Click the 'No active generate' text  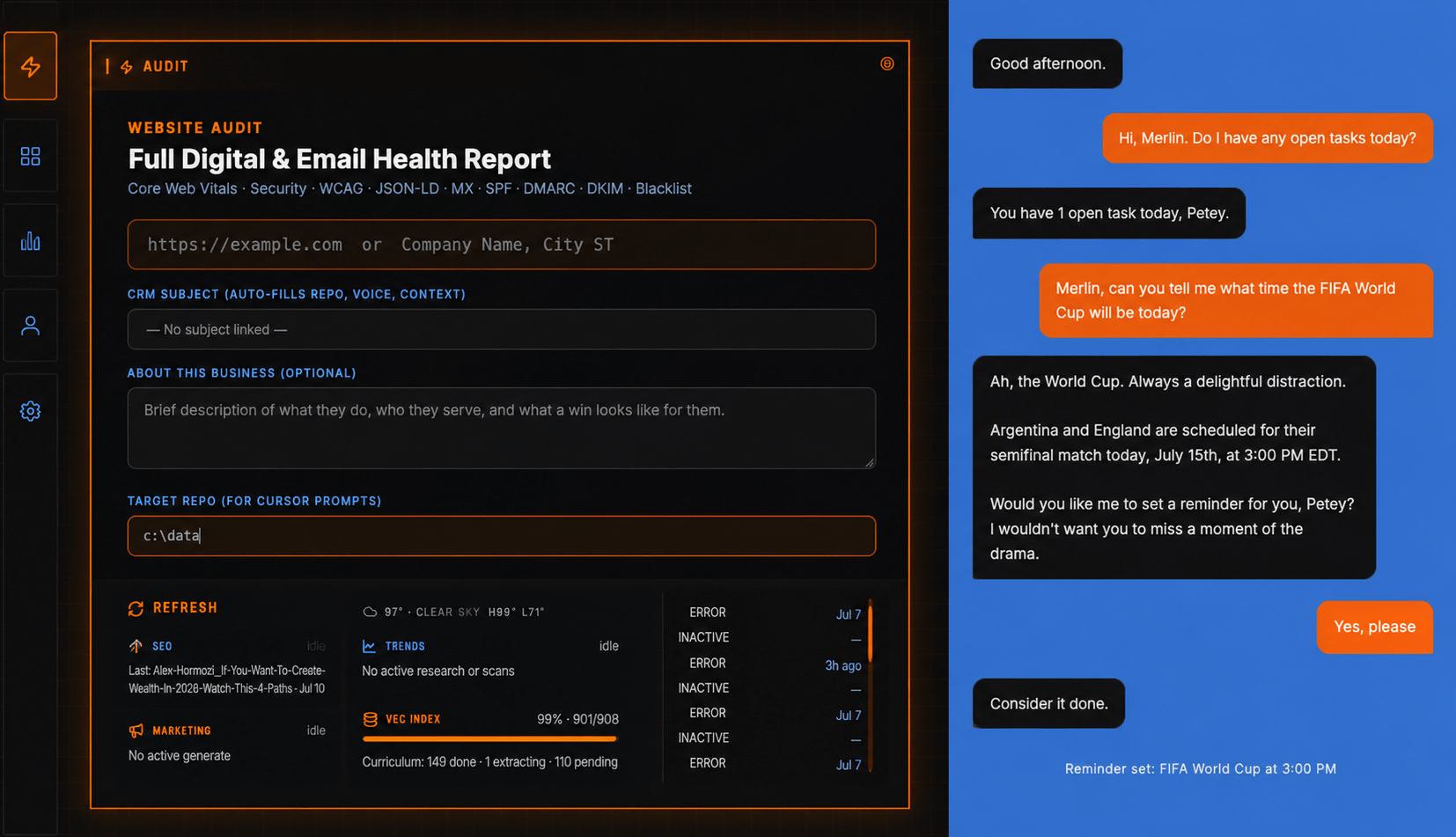(180, 755)
